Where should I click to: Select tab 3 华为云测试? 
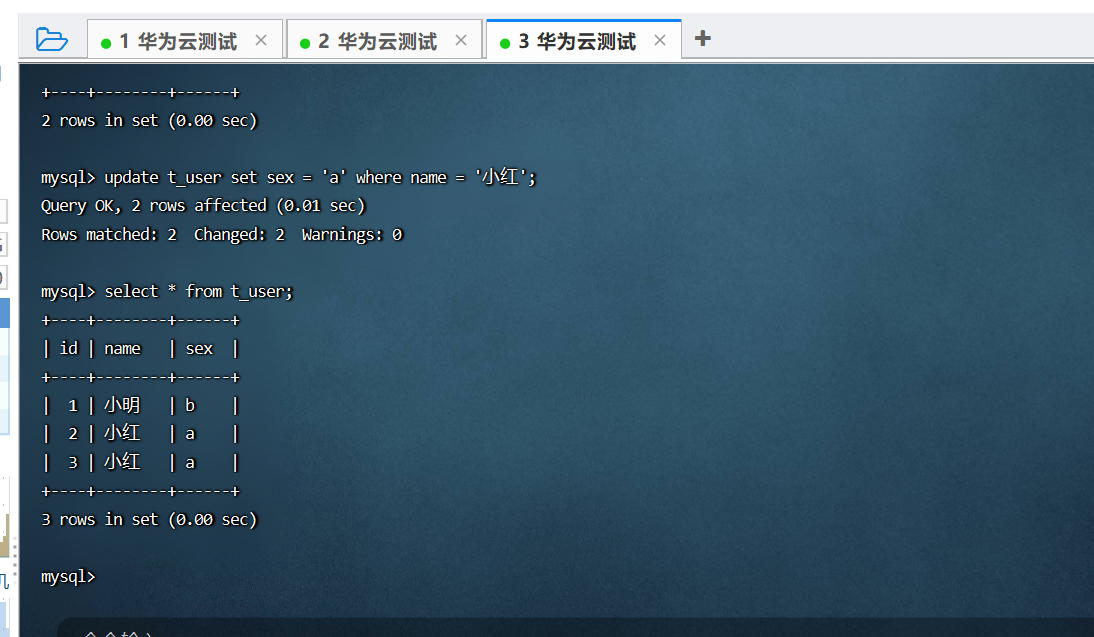(583, 40)
